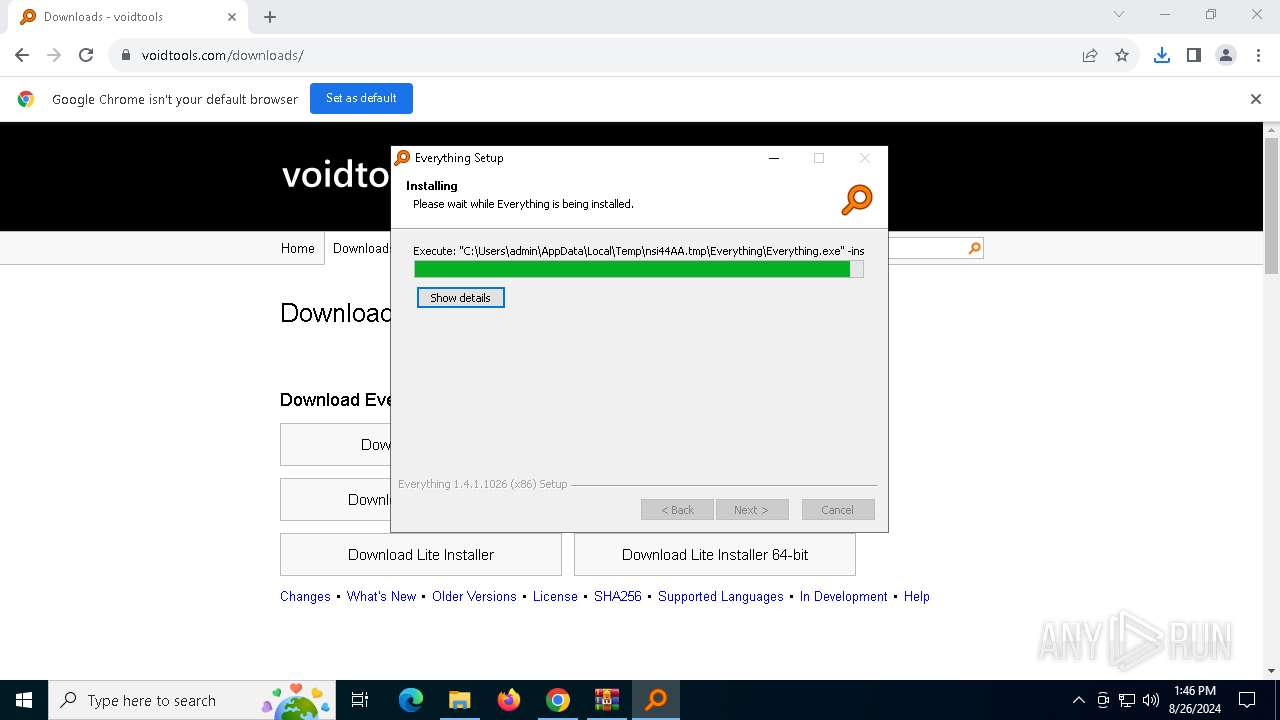
Task: Click the installation progress bar
Action: [639, 269]
